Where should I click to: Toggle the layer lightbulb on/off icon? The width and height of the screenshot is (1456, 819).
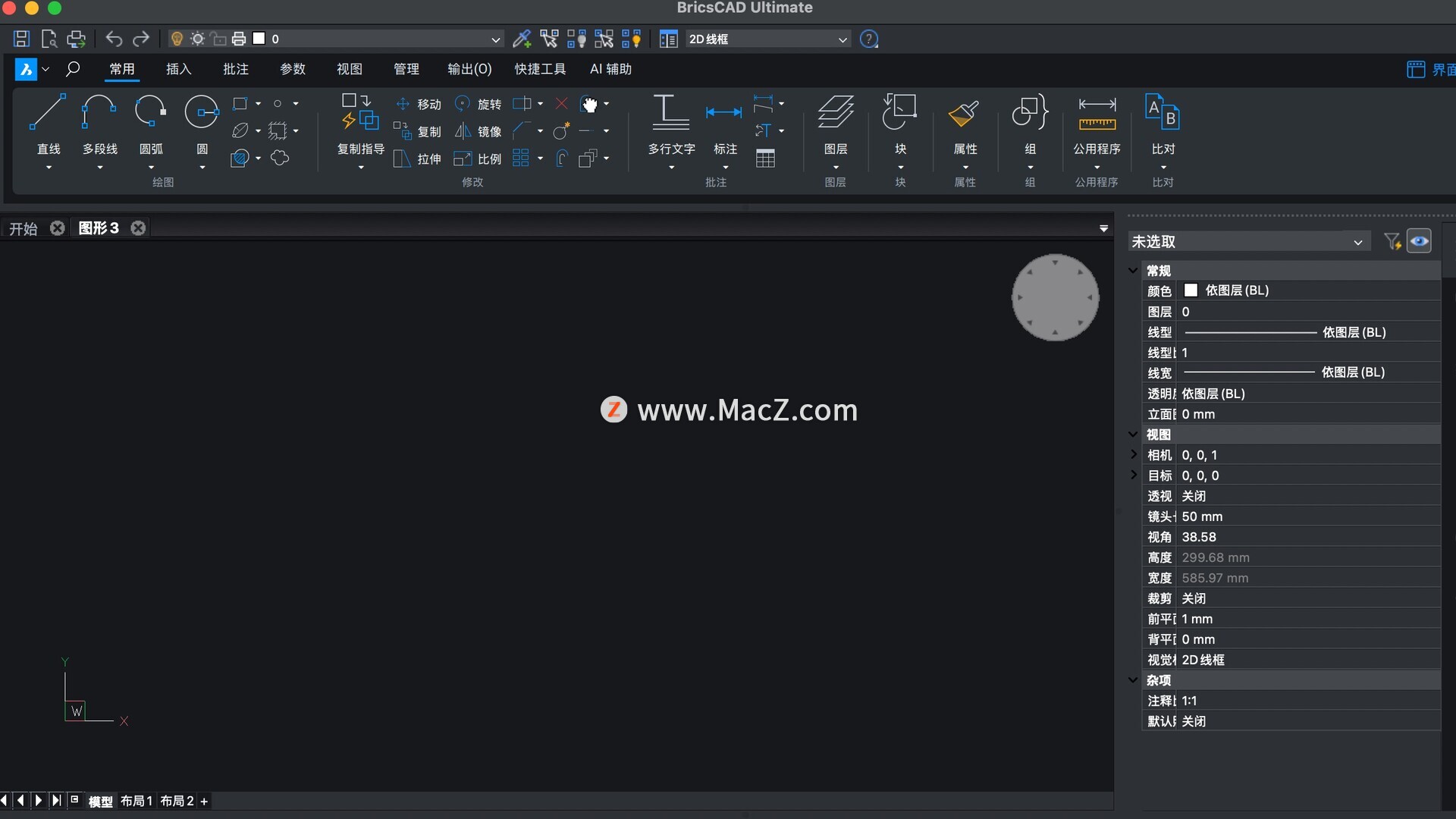pos(177,39)
